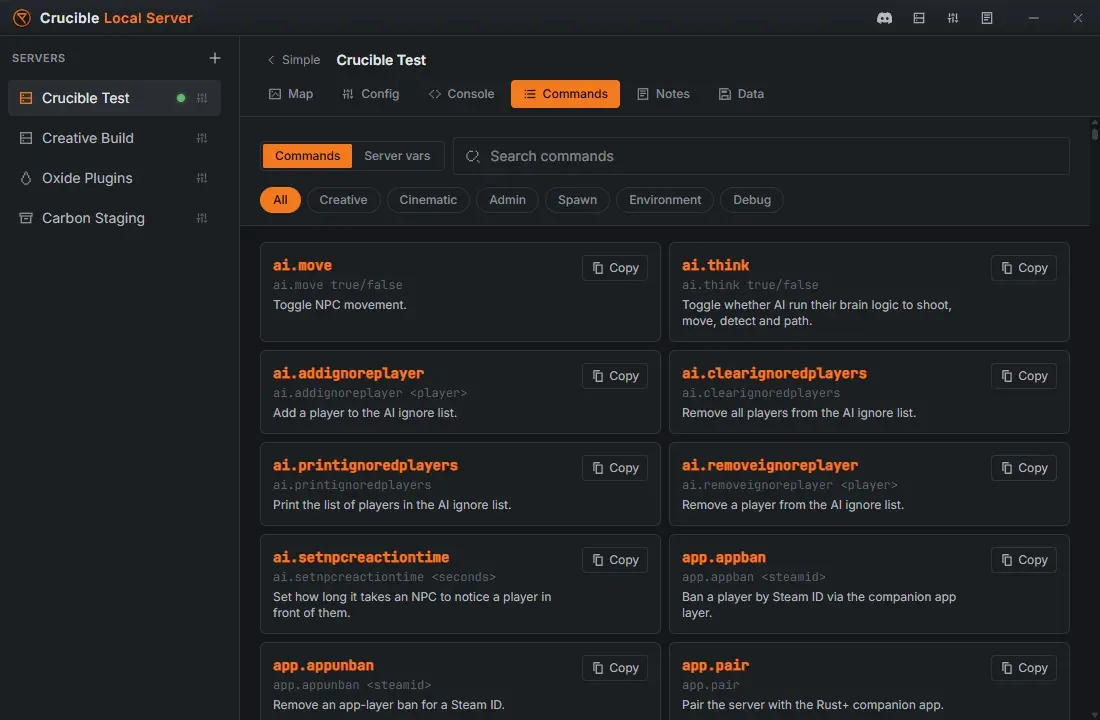Select Crucible Test in server list
Viewport: 1100px width, 720px height.
click(x=114, y=98)
